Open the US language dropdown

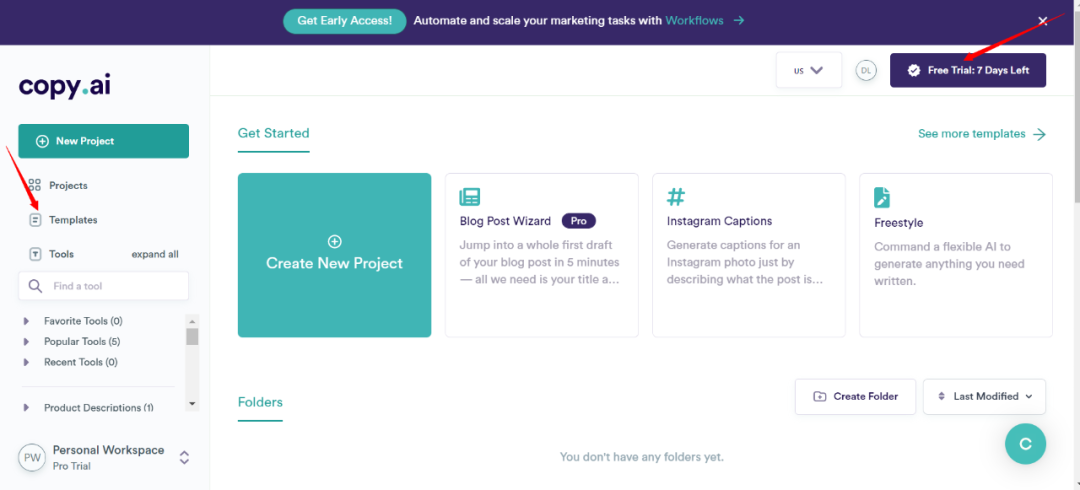pos(808,70)
